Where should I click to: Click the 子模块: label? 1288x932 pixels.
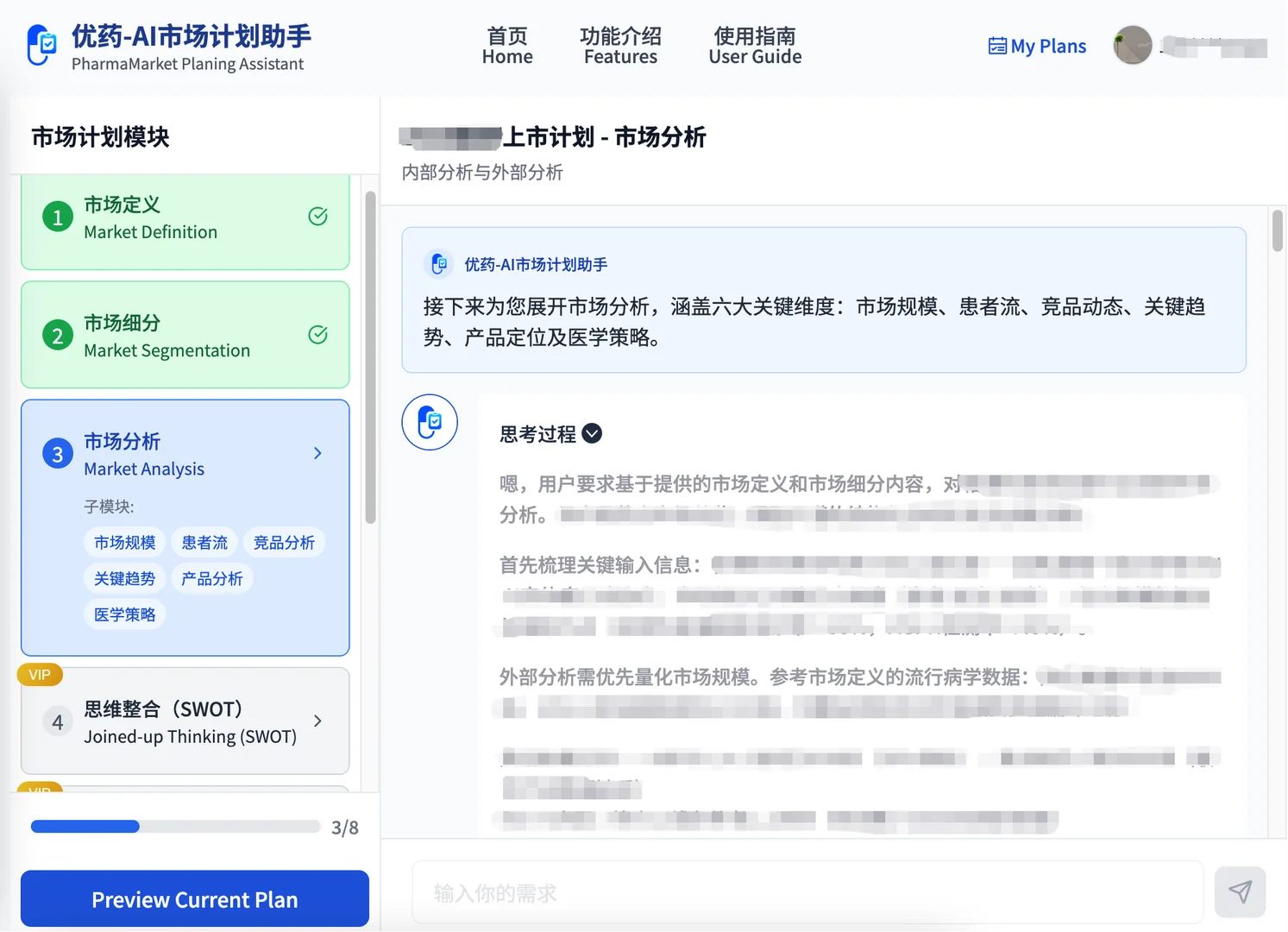pyautogui.click(x=109, y=507)
